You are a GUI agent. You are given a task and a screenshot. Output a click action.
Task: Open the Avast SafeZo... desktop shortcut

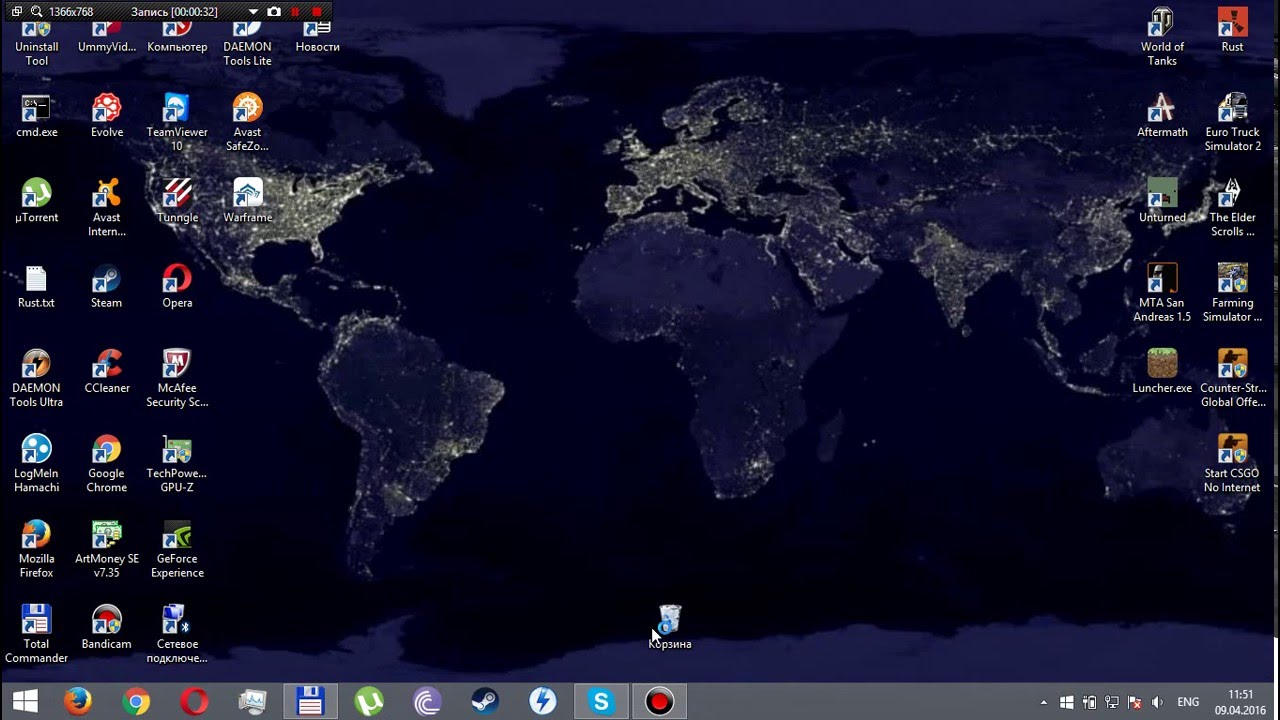tap(247, 123)
